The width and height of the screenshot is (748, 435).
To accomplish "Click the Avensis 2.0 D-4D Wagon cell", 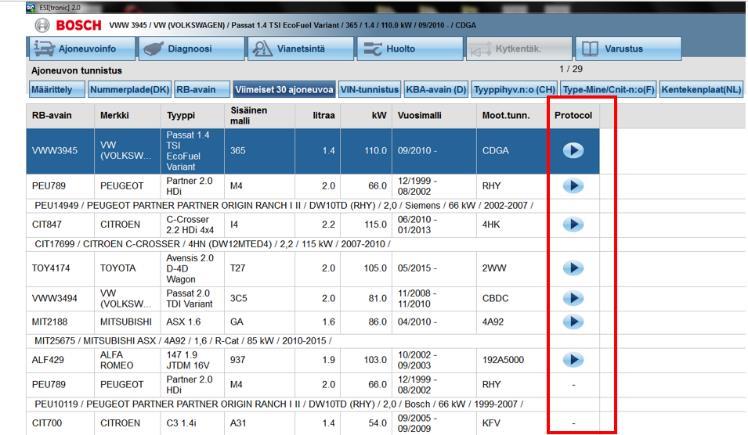I will click(190, 269).
